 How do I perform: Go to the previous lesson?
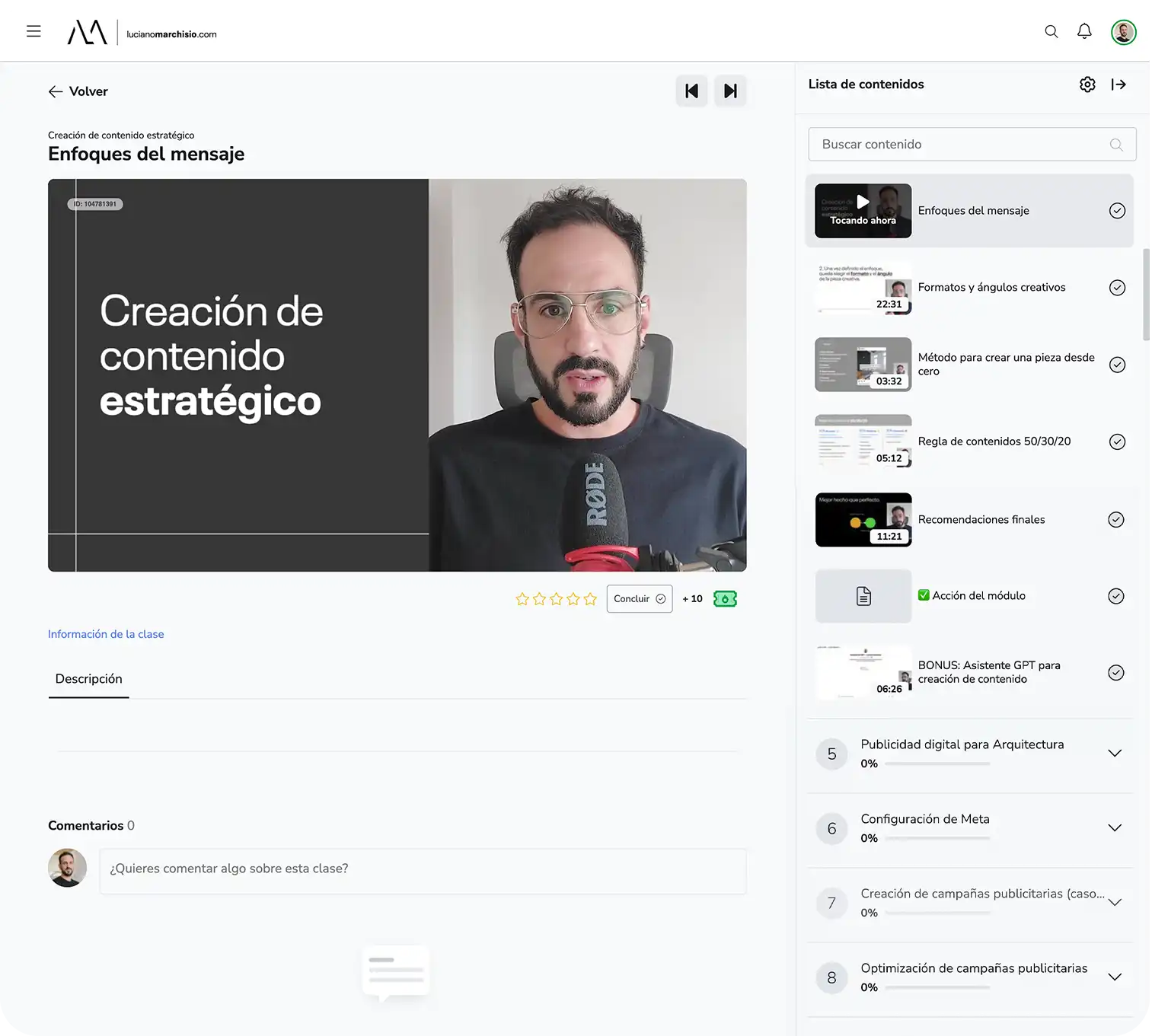pyautogui.click(x=691, y=91)
